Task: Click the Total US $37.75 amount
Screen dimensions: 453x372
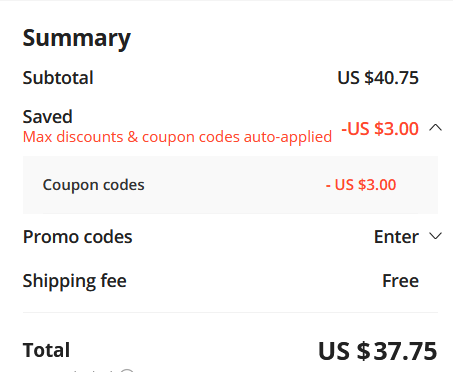Action: [x=377, y=351]
